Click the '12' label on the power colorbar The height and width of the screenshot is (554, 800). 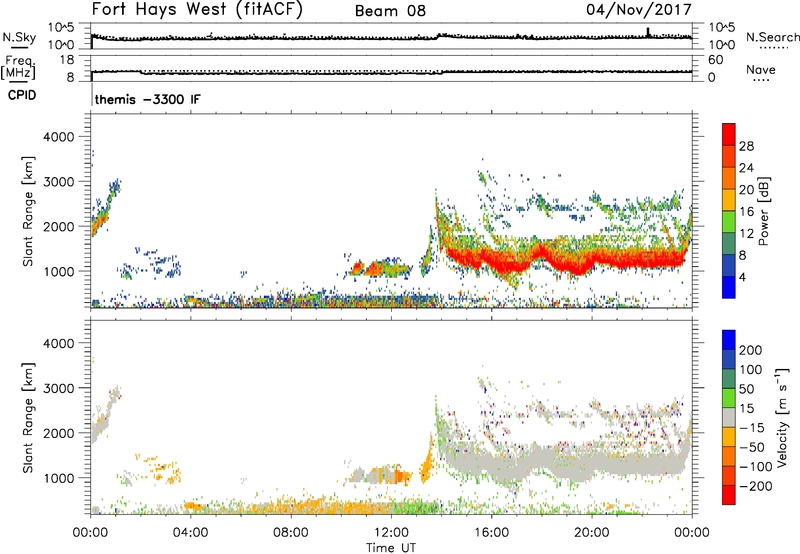click(x=746, y=234)
